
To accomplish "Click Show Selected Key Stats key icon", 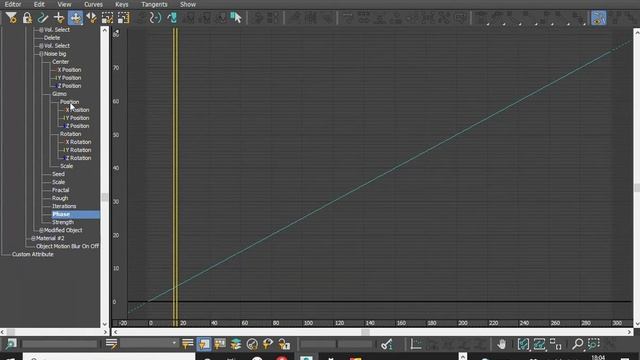I will coord(387,344).
